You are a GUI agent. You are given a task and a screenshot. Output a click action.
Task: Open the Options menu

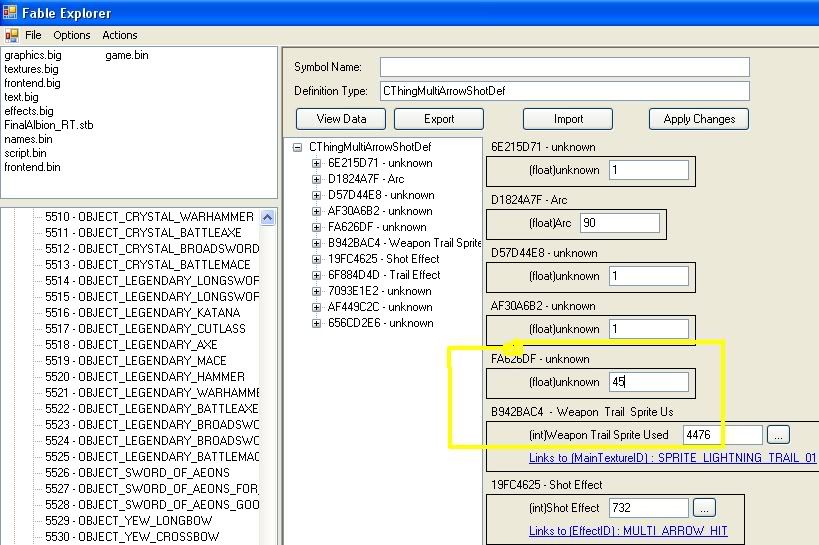[x=72, y=35]
